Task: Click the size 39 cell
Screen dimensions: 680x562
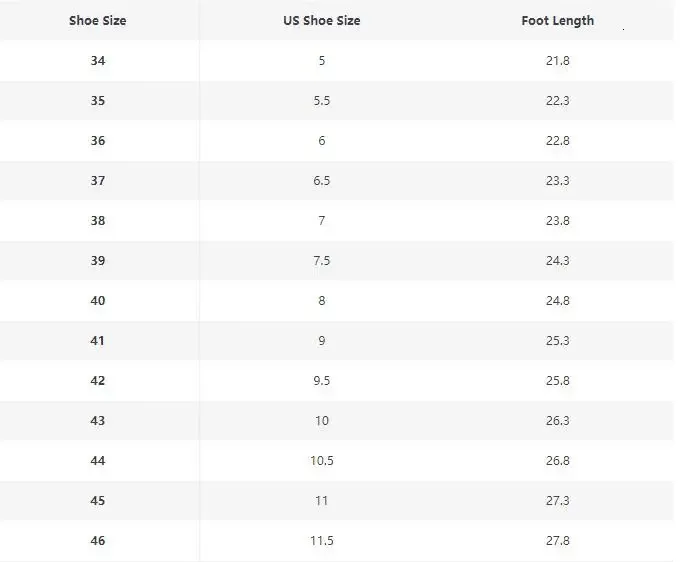Action: click(98, 261)
